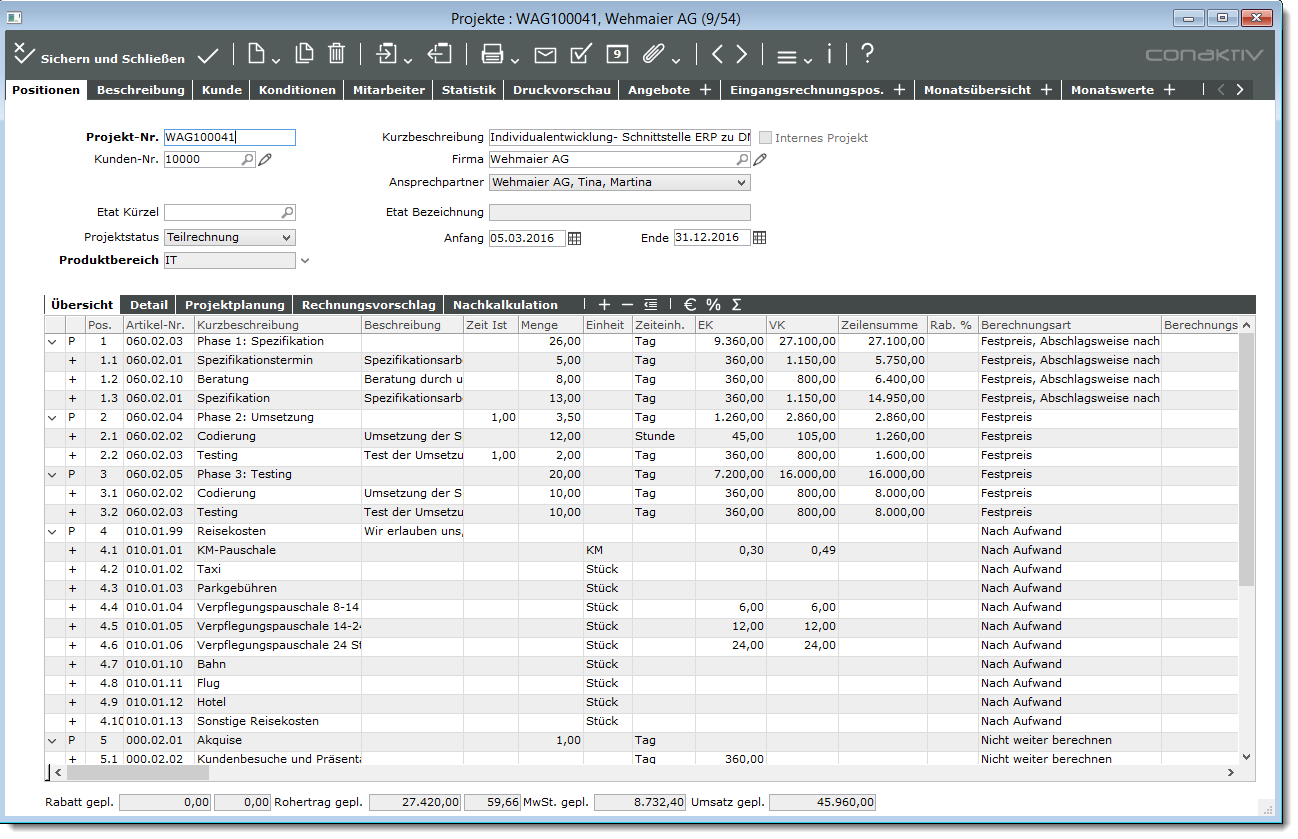The height and width of the screenshot is (839, 1298).
Task: Click the duplicate record icon
Action: pos(304,54)
